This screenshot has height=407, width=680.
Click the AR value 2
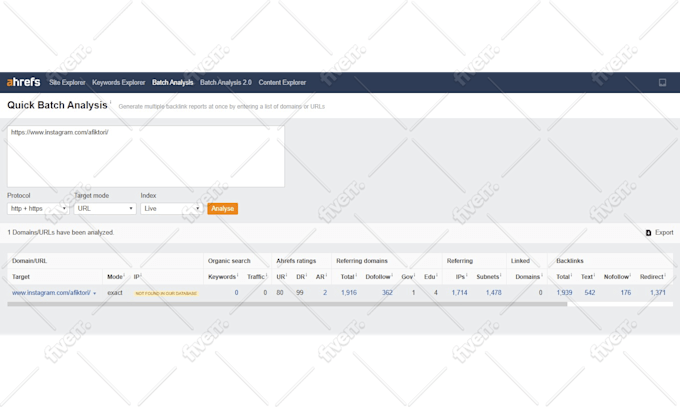click(325, 293)
